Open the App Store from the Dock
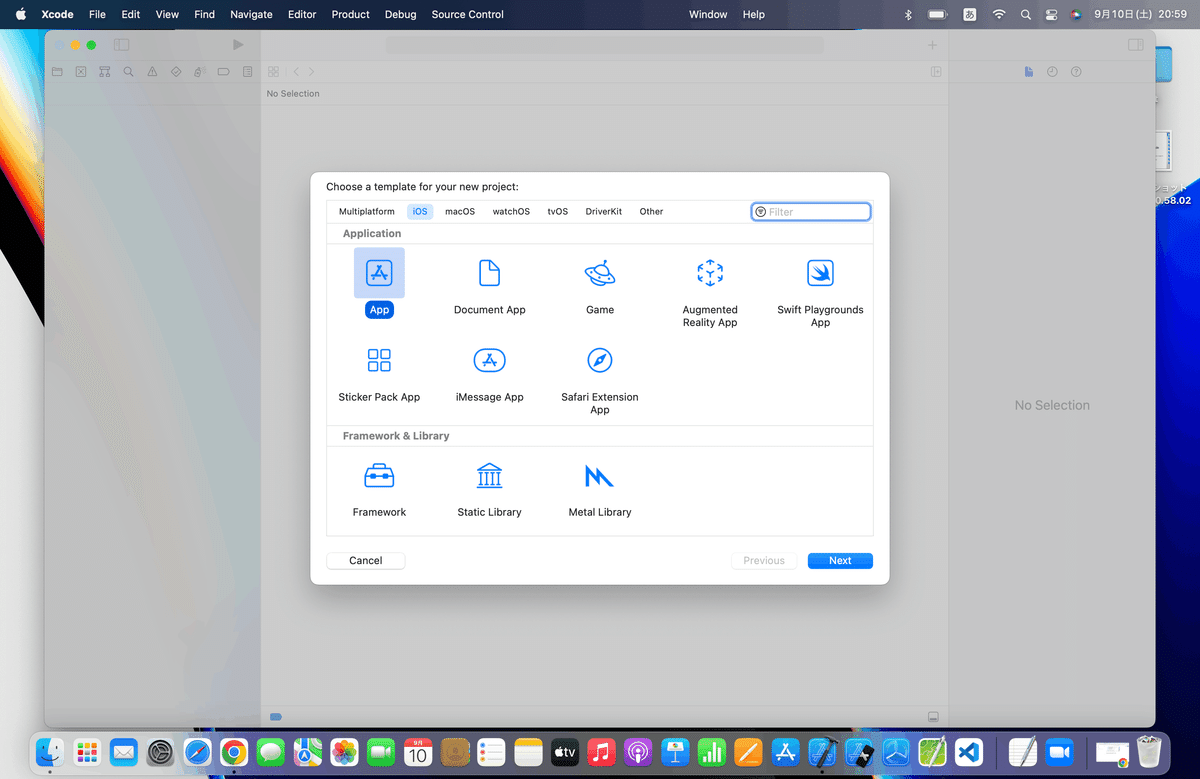 pos(785,752)
